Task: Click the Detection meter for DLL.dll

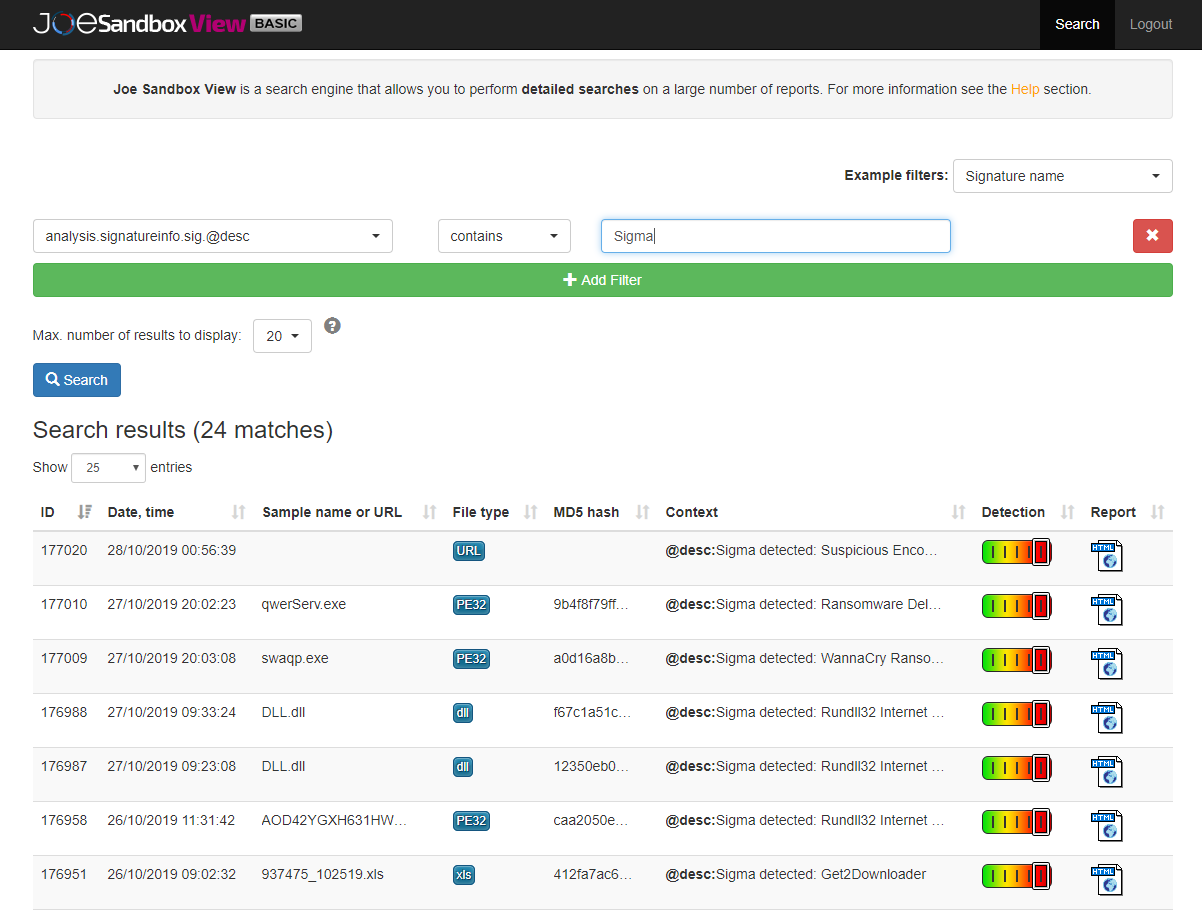Action: (x=1016, y=713)
